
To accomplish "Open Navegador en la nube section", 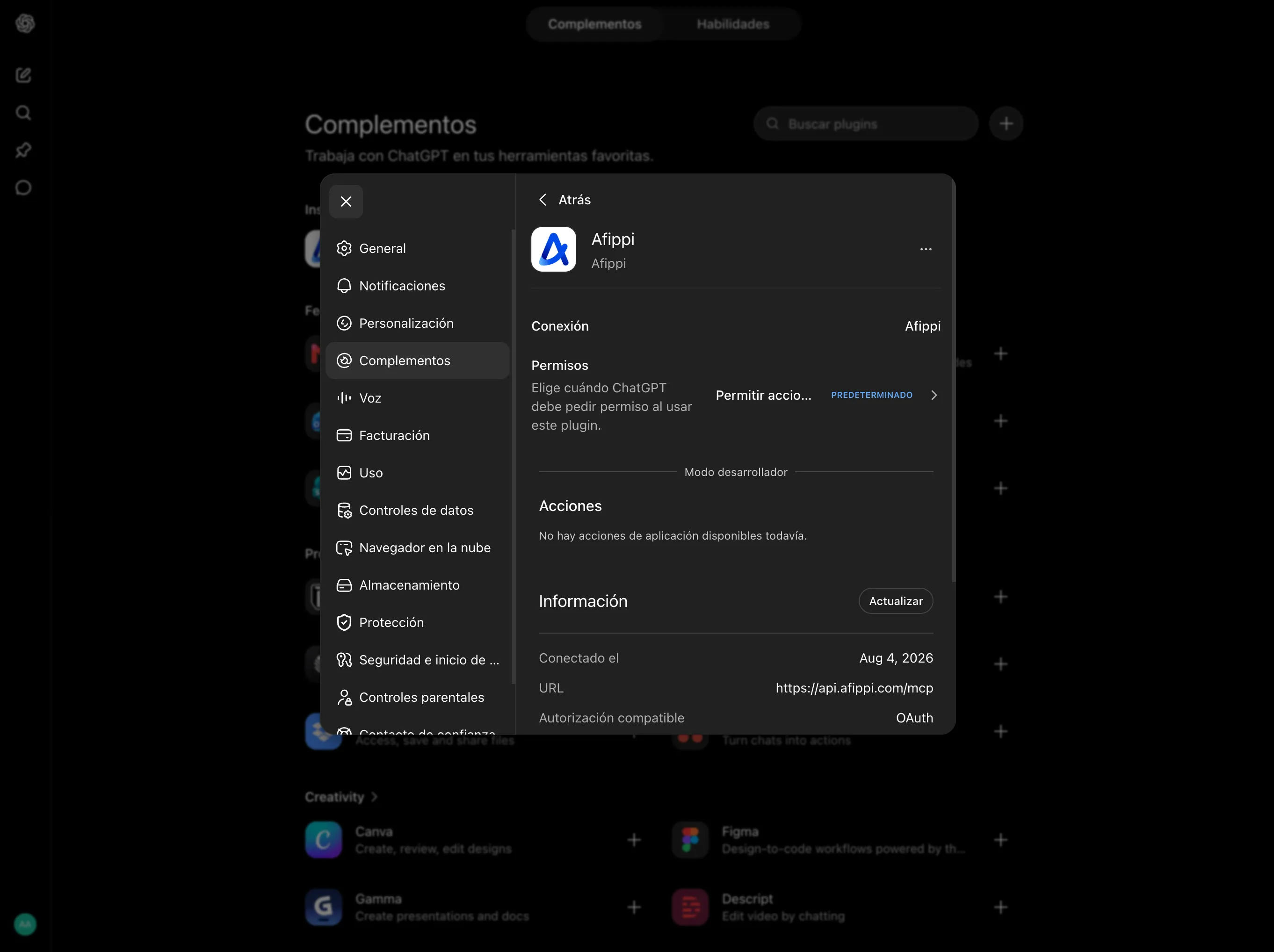I will coord(417,548).
